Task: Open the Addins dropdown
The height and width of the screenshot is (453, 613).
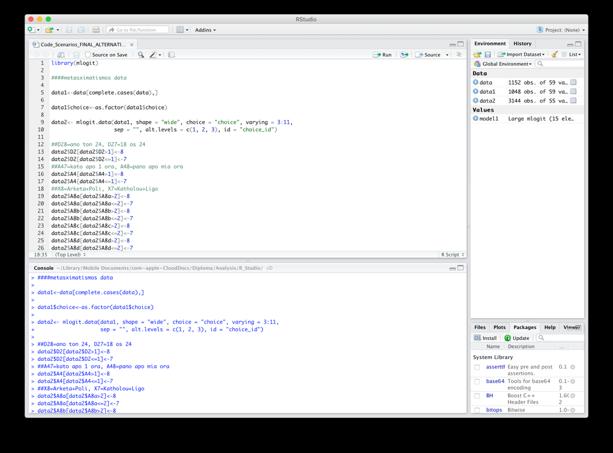Action: 205,30
